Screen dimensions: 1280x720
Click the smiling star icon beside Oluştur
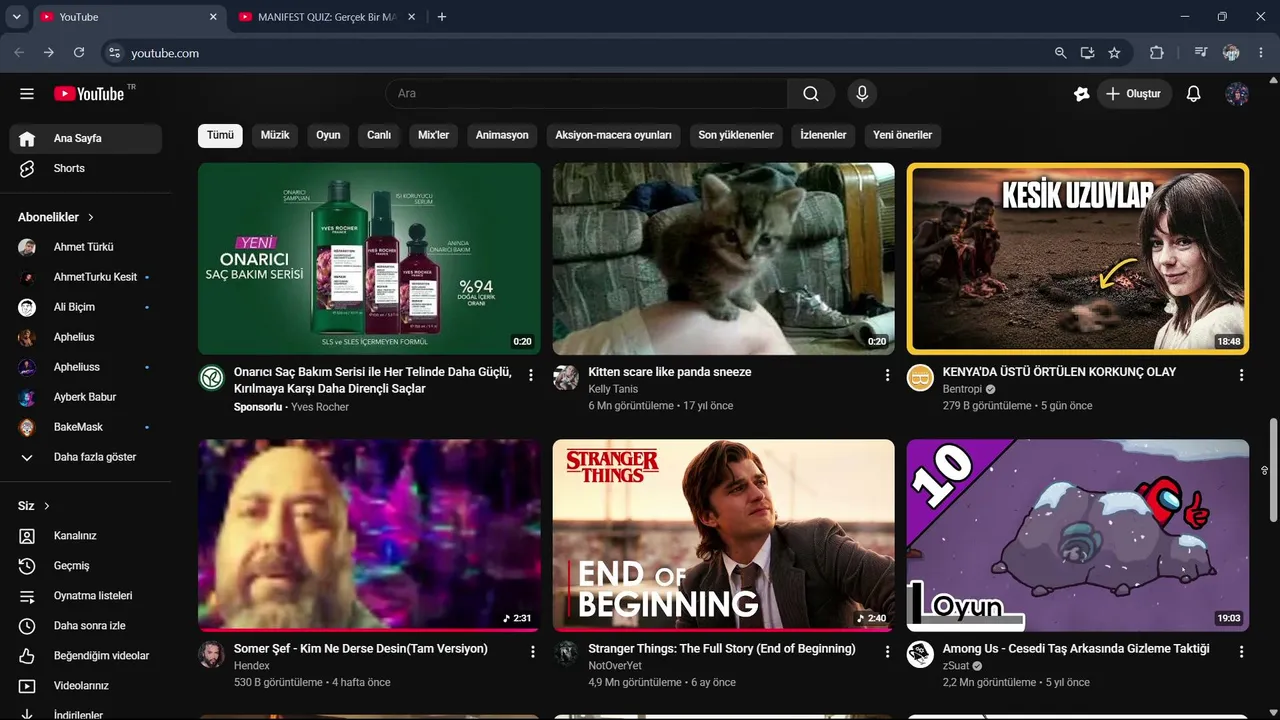coord(1081,94)
